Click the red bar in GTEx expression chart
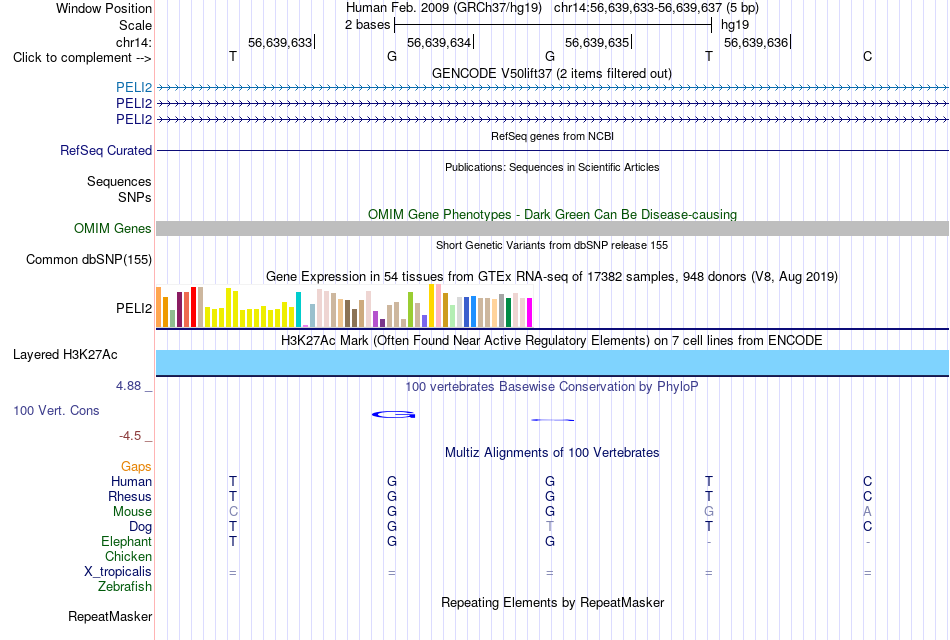Image resolution: width=950 pixels, height=640 pixels. point(193,307)
